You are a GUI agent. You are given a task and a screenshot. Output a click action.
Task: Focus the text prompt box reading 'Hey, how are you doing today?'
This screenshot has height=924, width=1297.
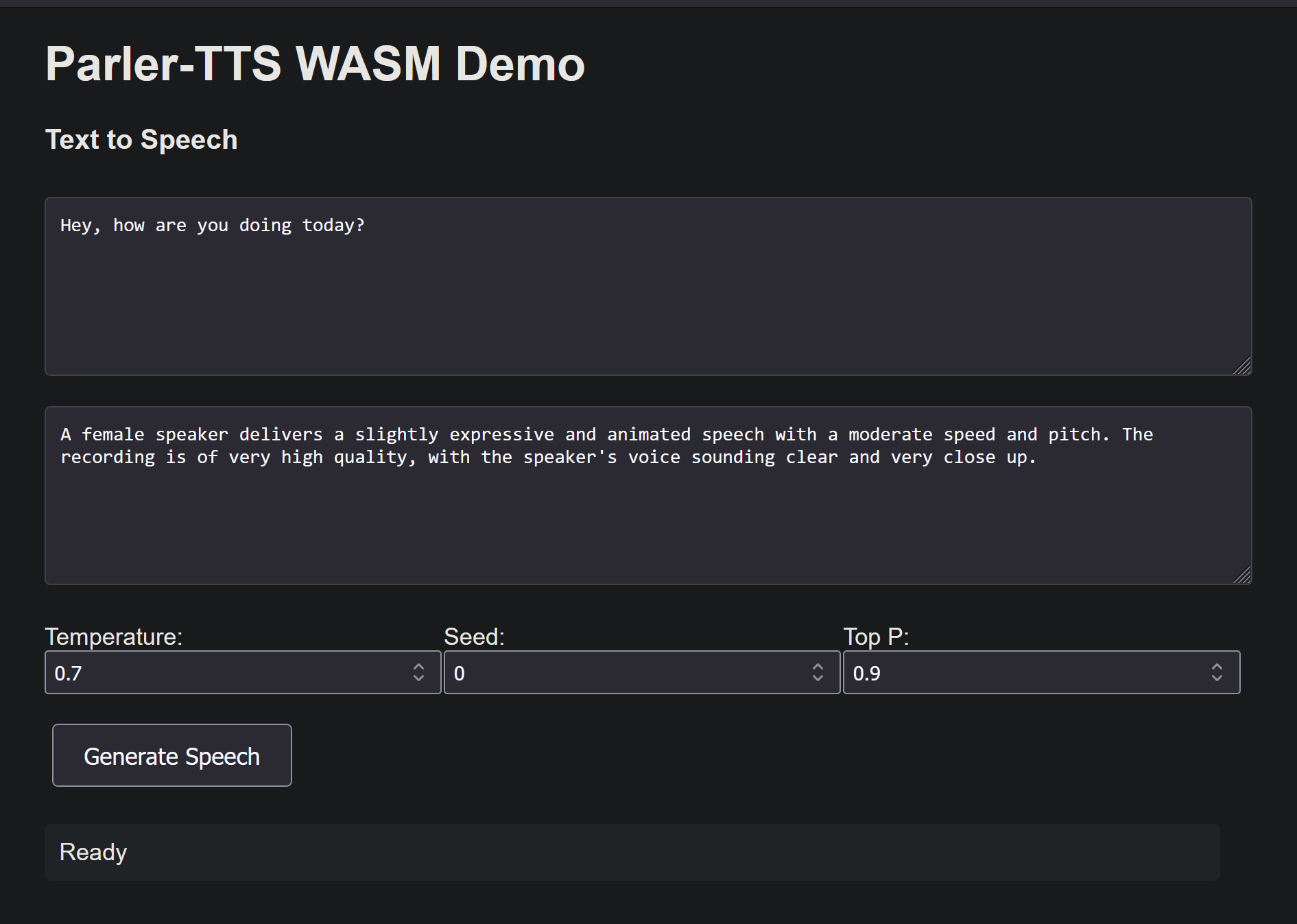tap(648, 286)
